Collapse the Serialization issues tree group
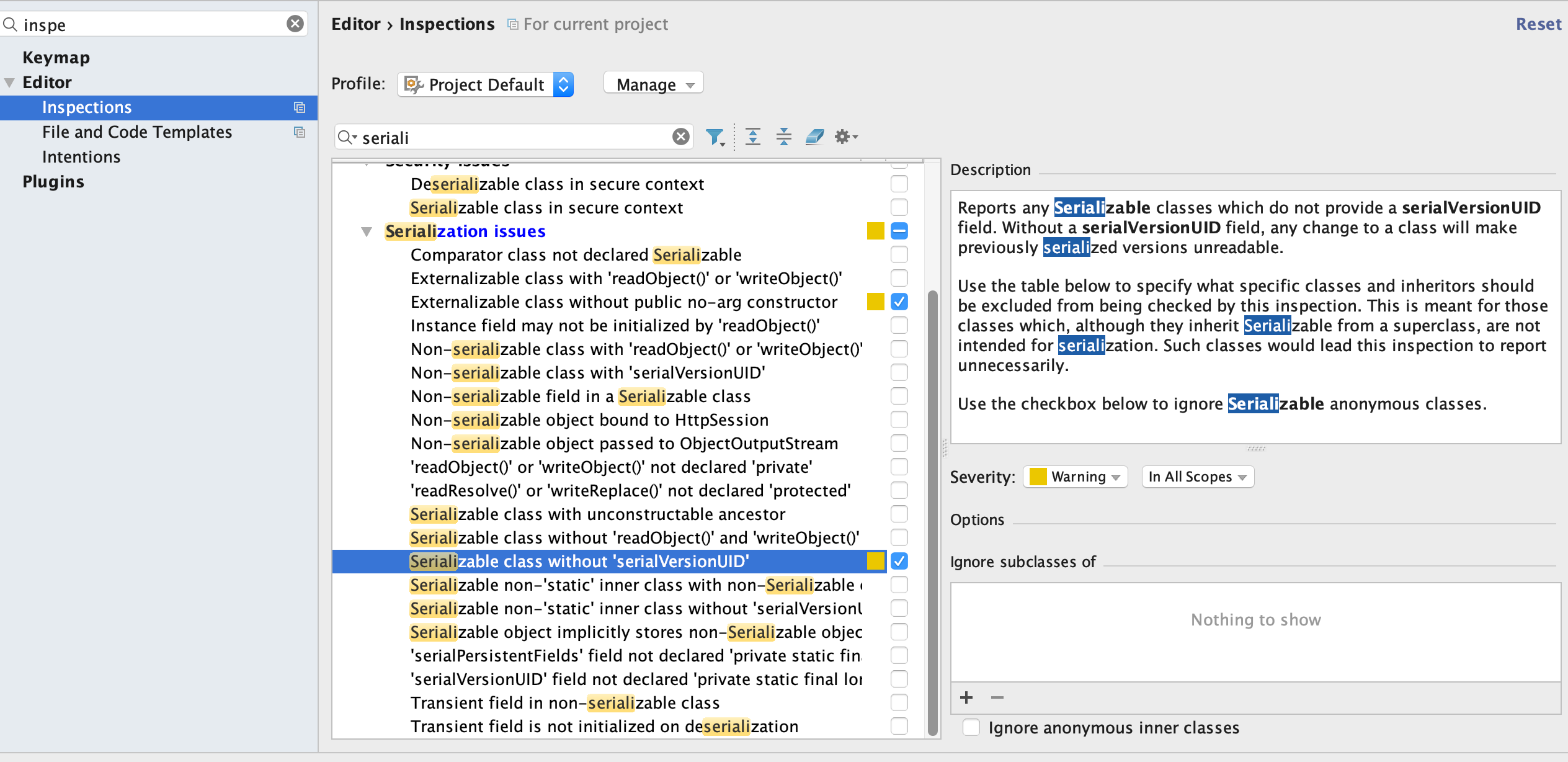Viewport: 1568px width, 762px height. [x=367, y=231]
